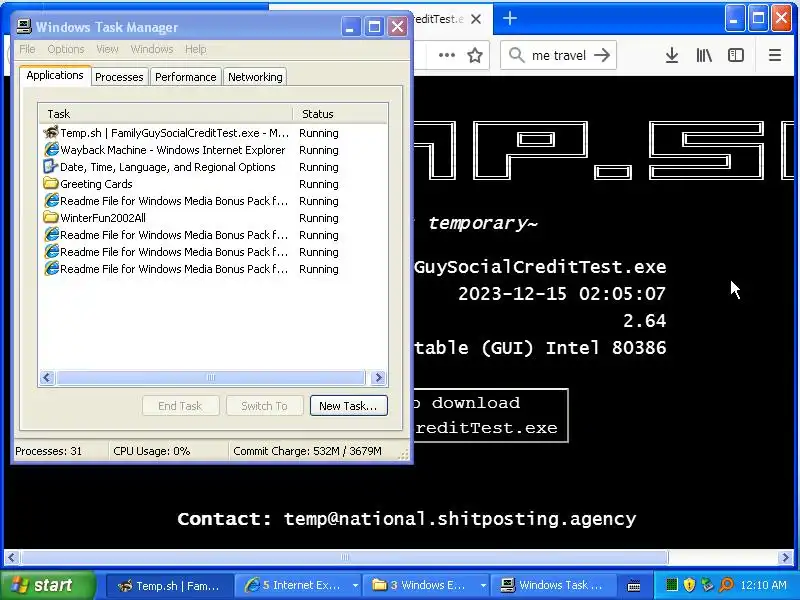Click the Temp.sh taskbar button

[x=169, y=586]
